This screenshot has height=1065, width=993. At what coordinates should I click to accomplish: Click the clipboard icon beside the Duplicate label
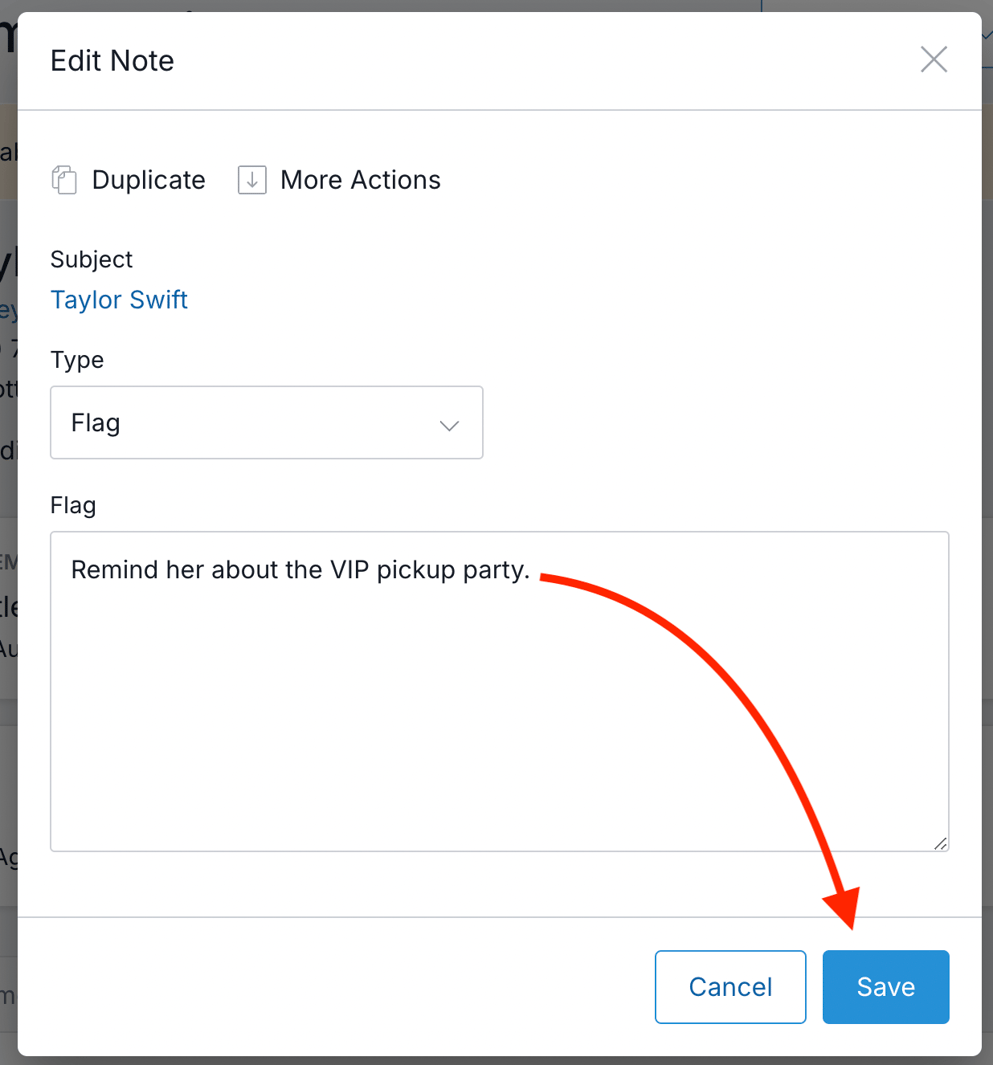[x=64, y=180]
